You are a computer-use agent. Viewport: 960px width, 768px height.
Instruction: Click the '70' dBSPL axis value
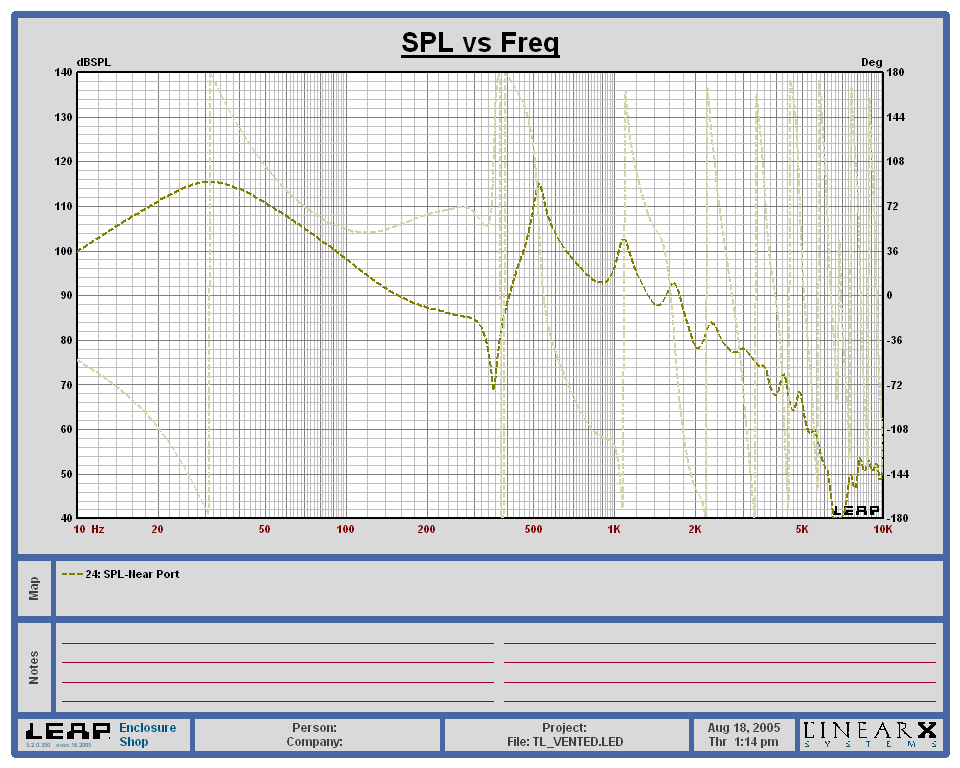click(66, 385)
